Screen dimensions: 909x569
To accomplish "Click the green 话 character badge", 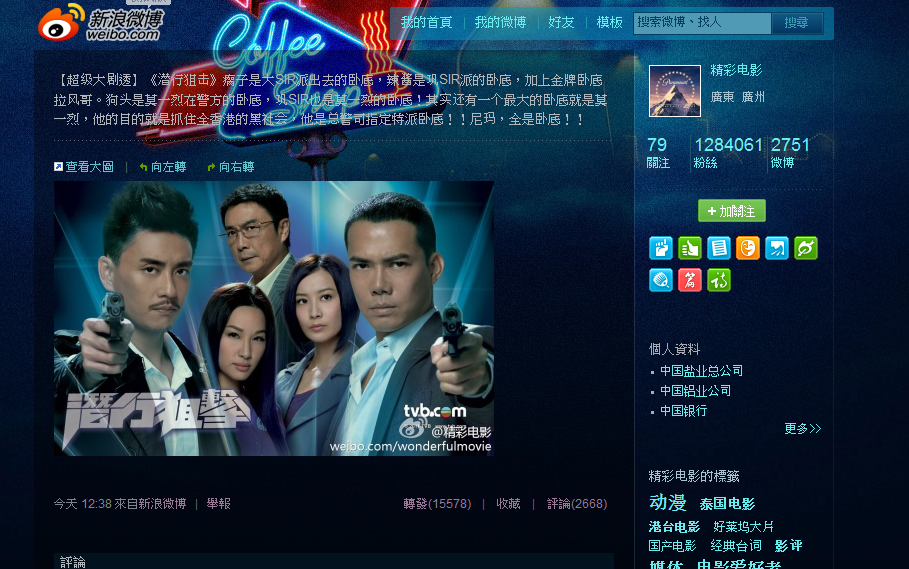I will 718,280.
